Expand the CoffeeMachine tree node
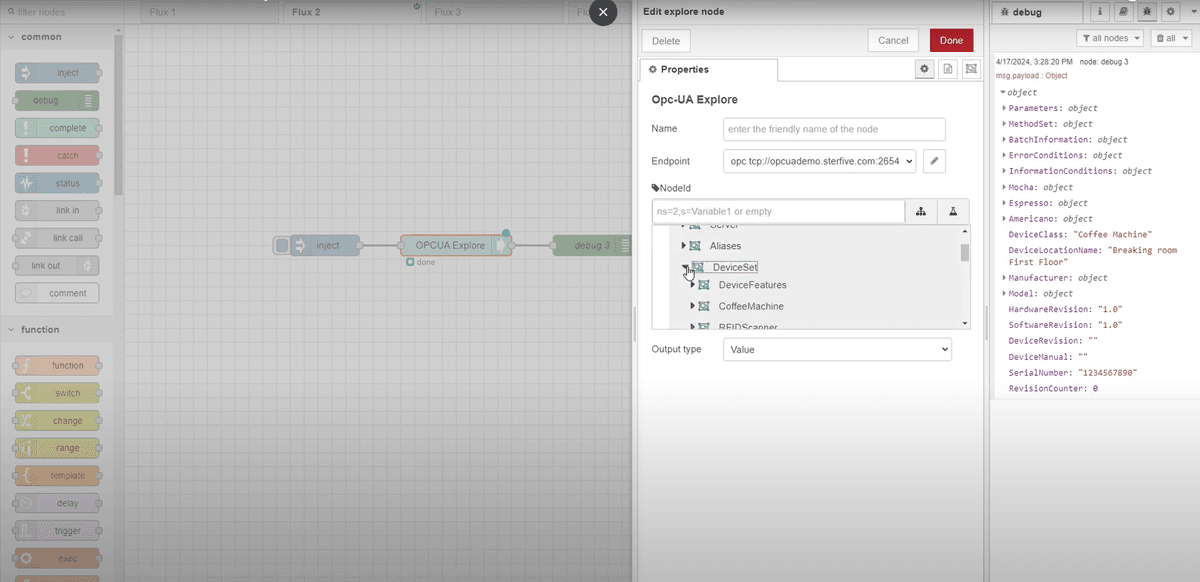The width and height of the screenshot is (1200, 582). point(693,306)
